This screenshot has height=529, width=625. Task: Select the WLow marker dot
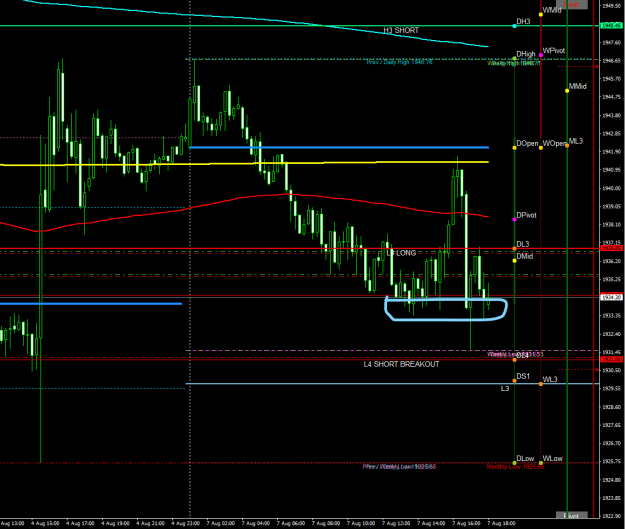541,463
